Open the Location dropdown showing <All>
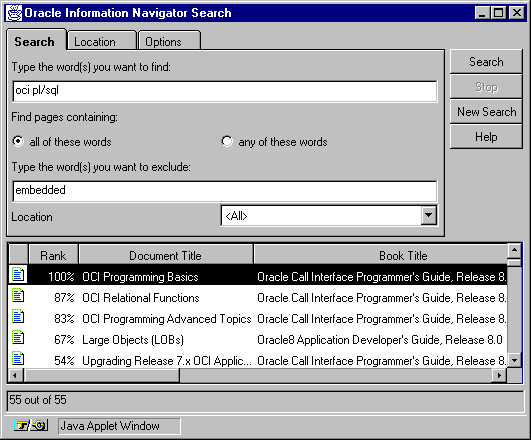Screen dimensions: 531x440 tap(429, 215)
